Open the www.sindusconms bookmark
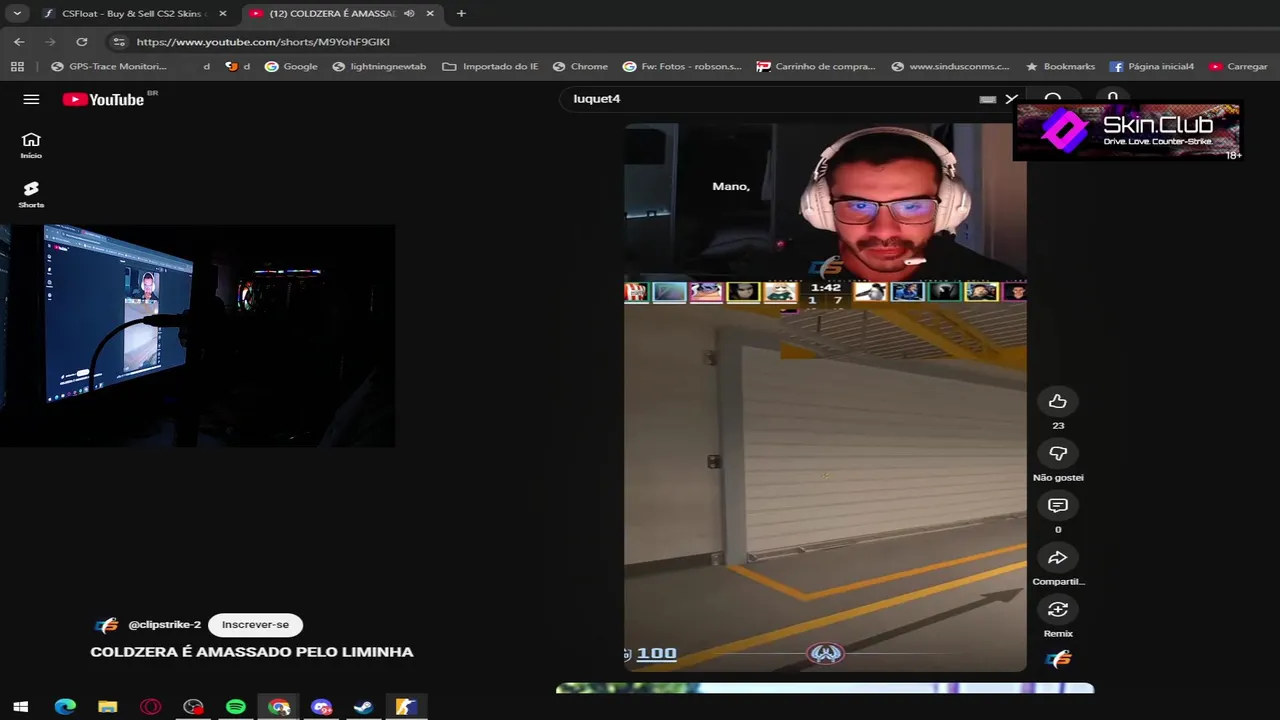Image resolution: width=1280 pixels, height=720 pixels. 950,66
